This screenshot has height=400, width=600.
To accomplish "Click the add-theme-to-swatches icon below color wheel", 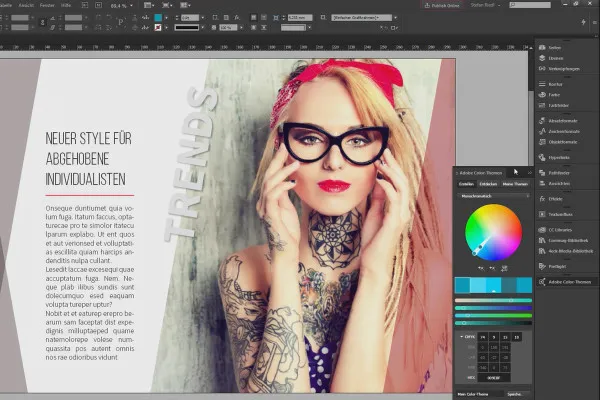I will point(504,268).
